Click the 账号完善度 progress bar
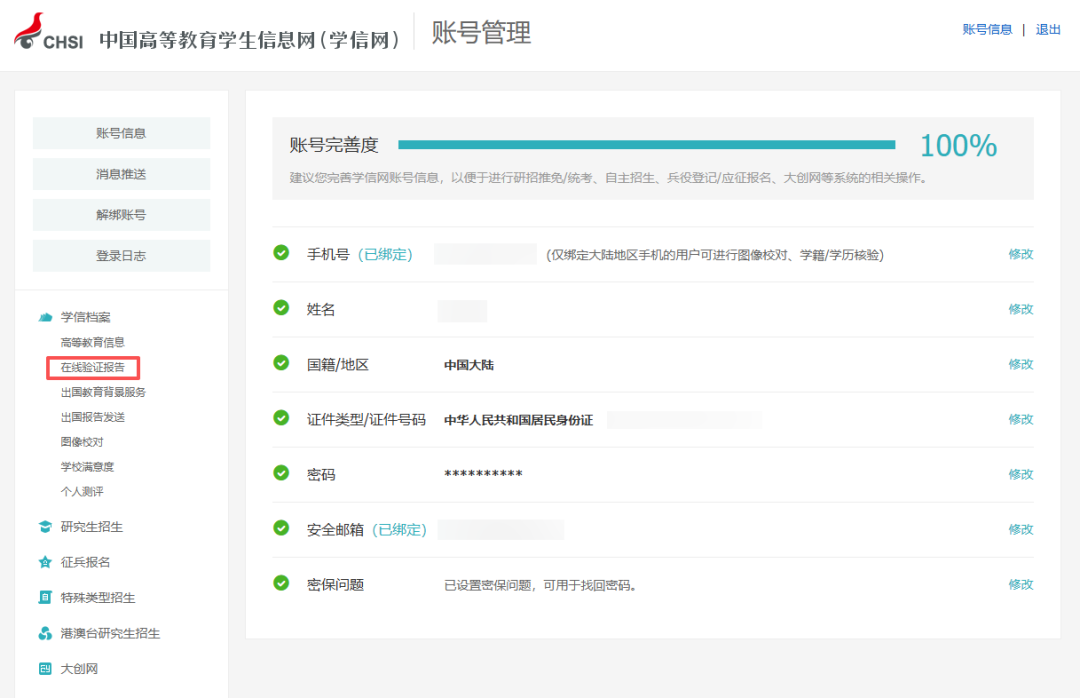Image resolution: width=1080 pixels, height=698 pixels. pos(646,145)
